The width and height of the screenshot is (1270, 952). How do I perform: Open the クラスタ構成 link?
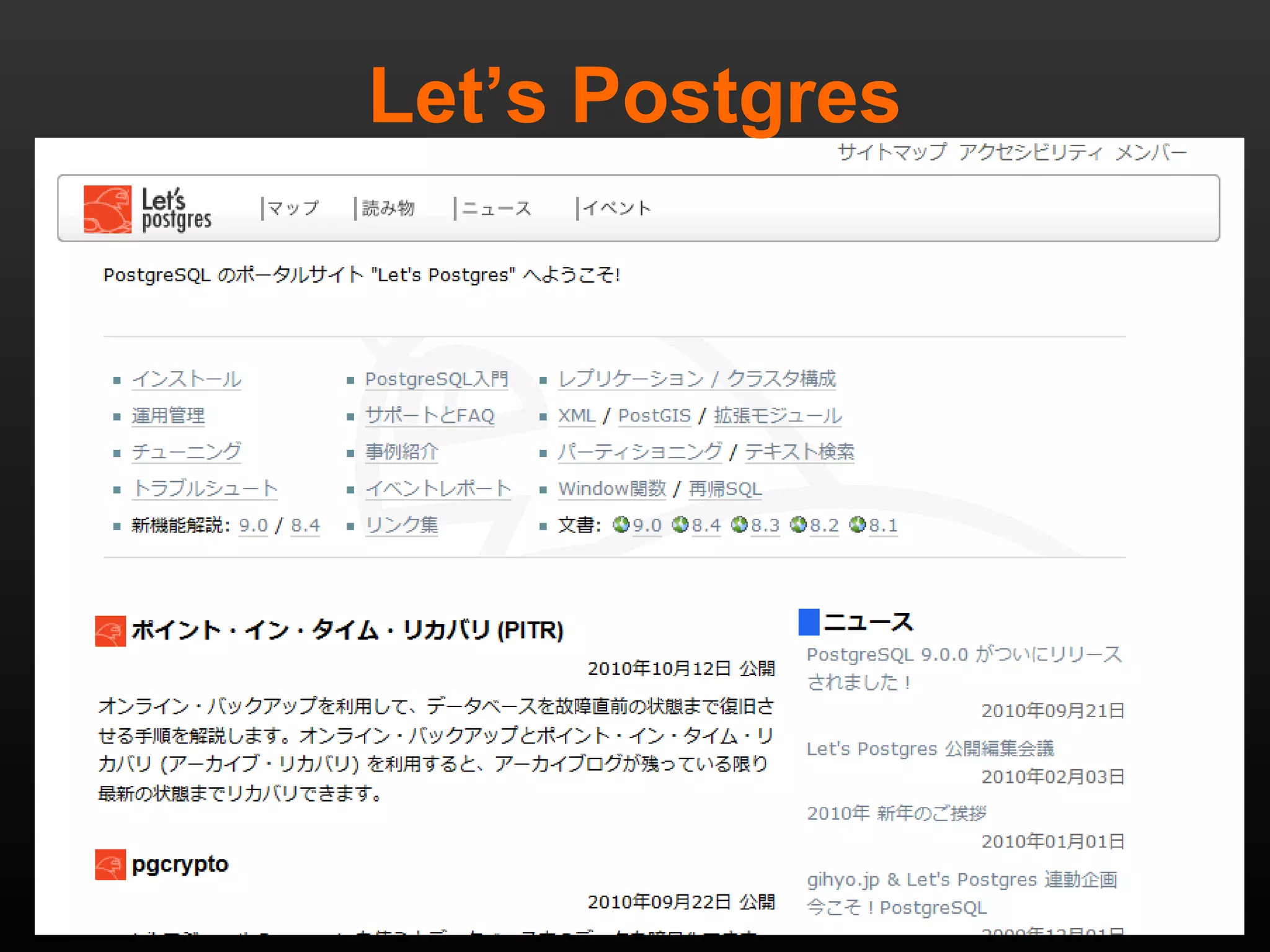pyautogui.click(x=781, y=379)
